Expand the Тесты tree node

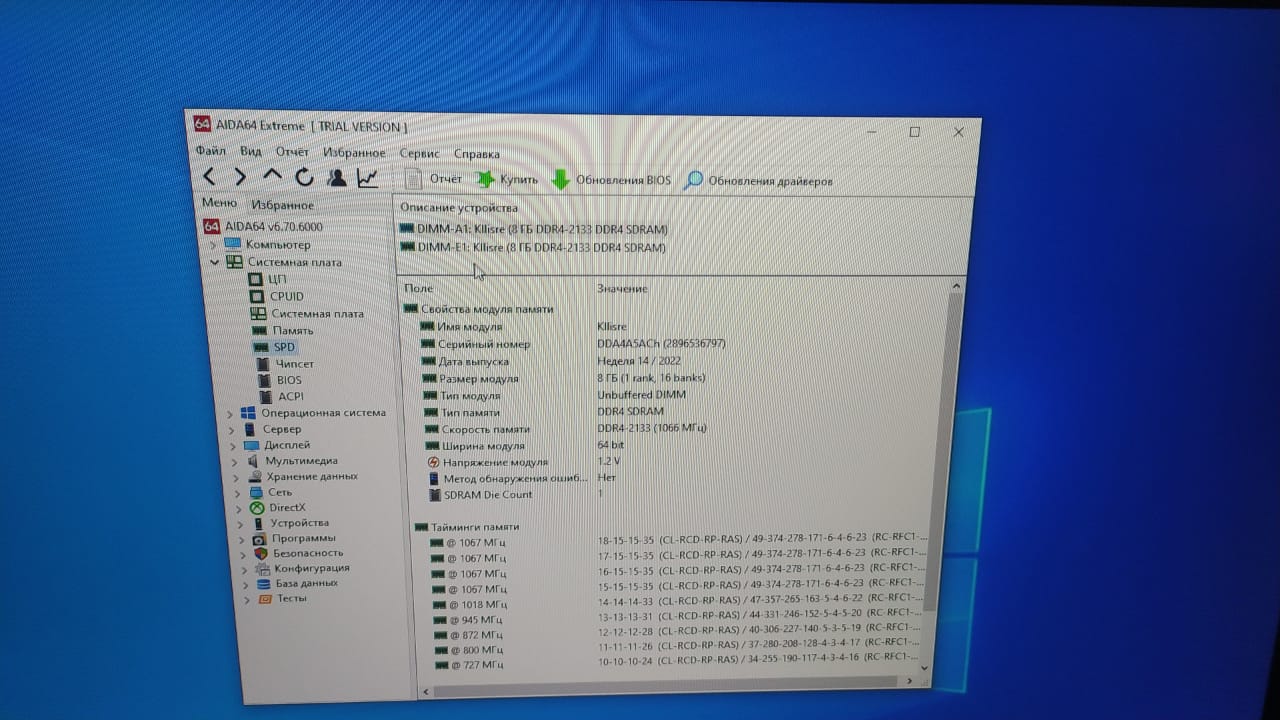pos(247,599)
